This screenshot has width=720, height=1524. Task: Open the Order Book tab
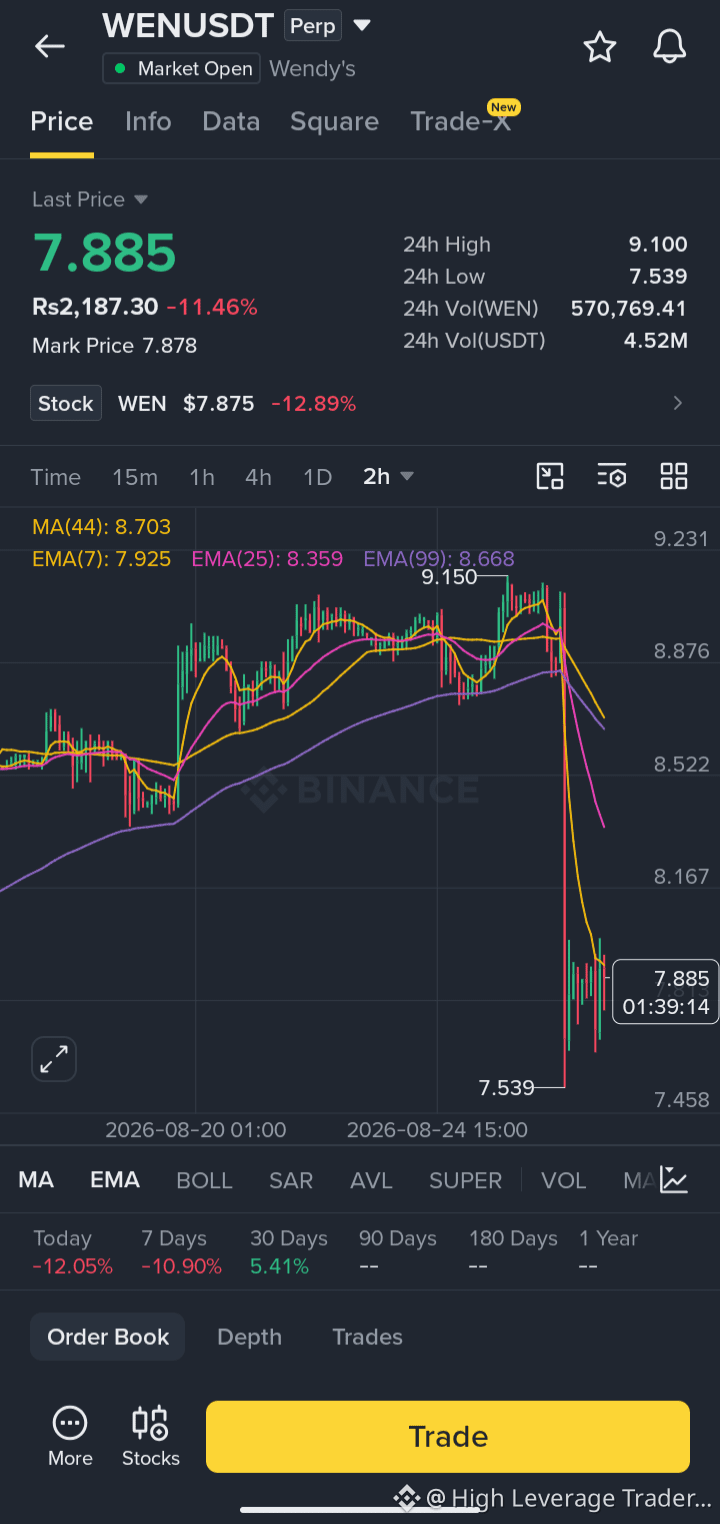[108, 1337]
